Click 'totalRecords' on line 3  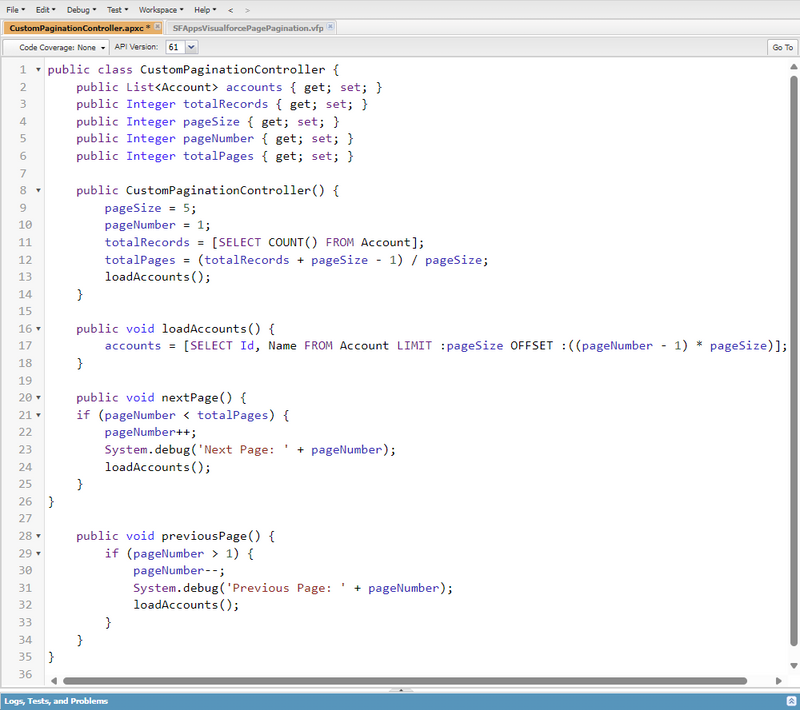coord(226,104)
